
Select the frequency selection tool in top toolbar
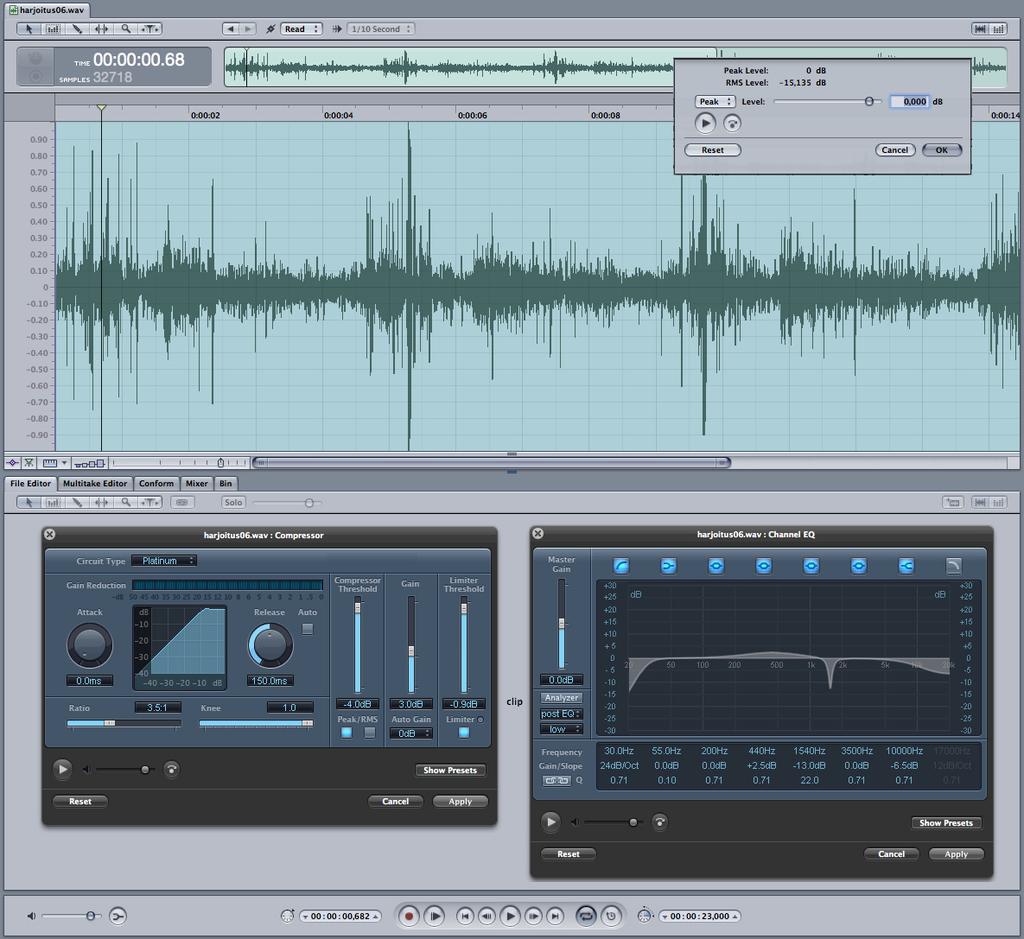[53, 29]
